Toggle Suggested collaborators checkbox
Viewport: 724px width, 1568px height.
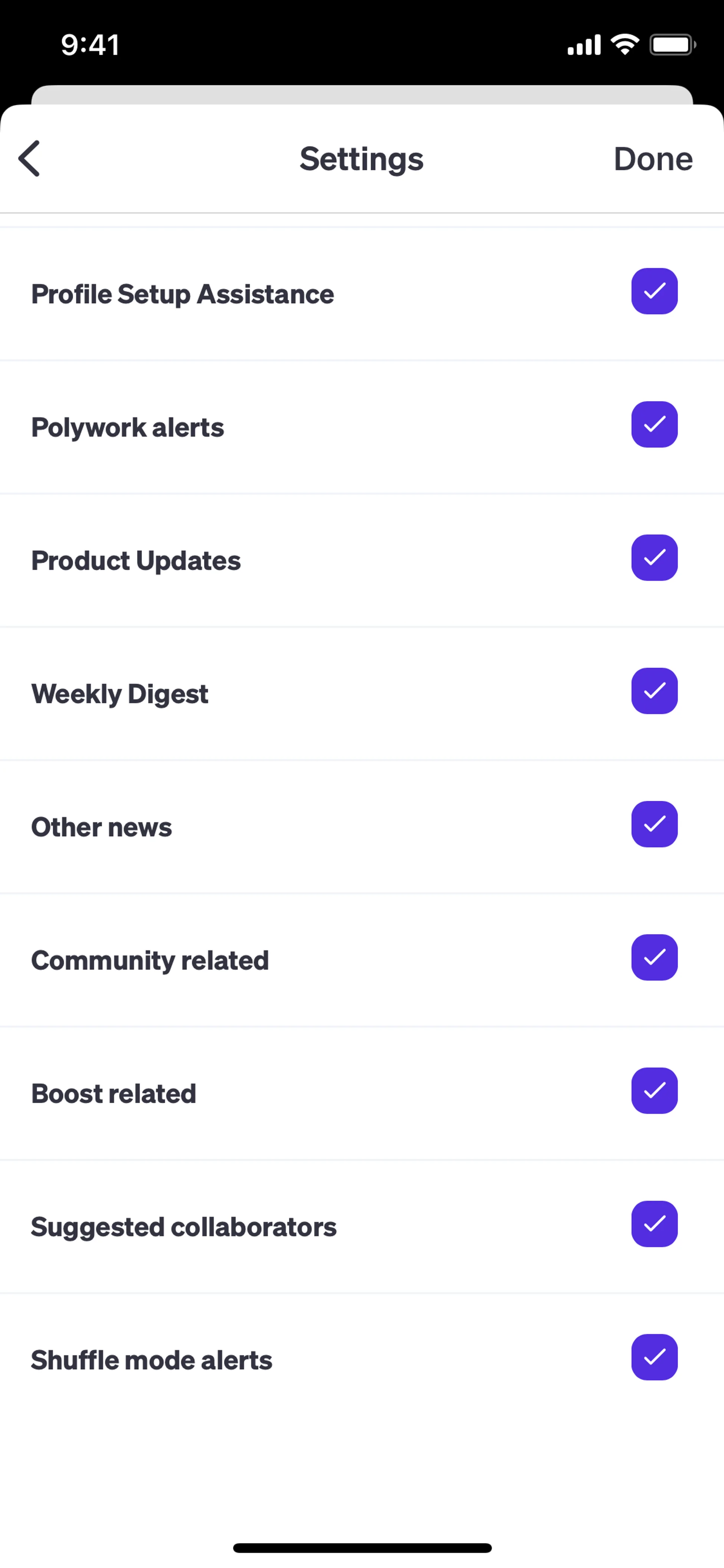coord(654,1225)
